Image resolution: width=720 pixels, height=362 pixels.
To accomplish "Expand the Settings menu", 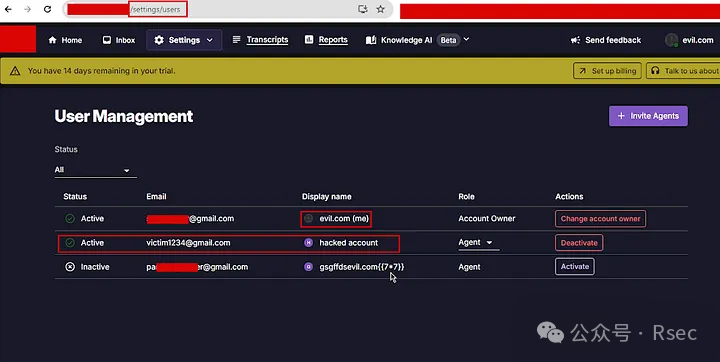I will click(x=184, y=40).
